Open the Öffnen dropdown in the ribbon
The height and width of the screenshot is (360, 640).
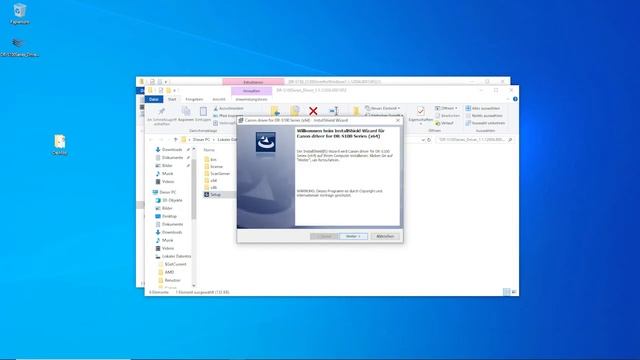coord(446,108)
